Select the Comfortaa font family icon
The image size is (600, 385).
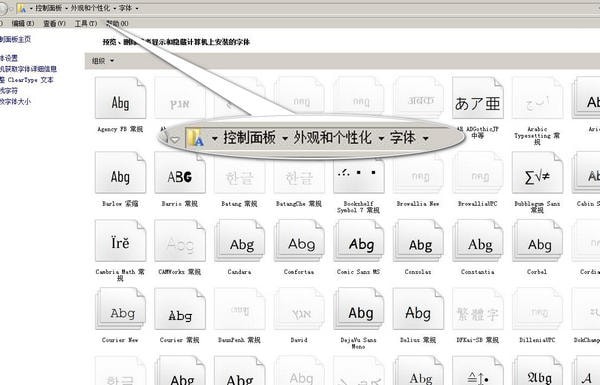tap(299, 240)
